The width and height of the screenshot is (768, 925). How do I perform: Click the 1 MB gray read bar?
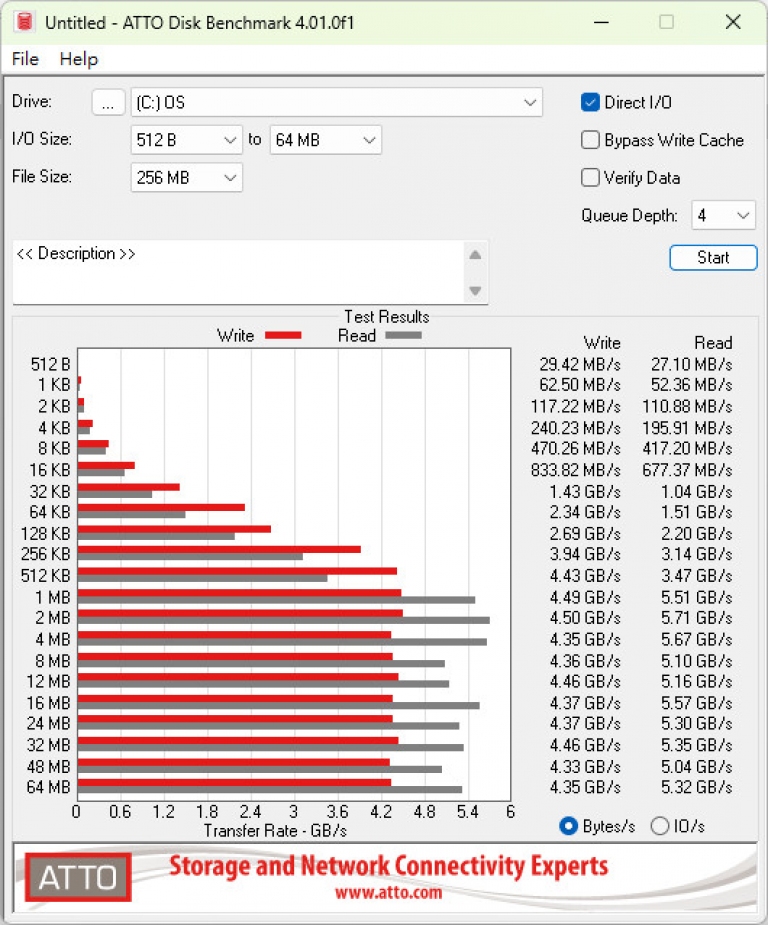(276, 600)
